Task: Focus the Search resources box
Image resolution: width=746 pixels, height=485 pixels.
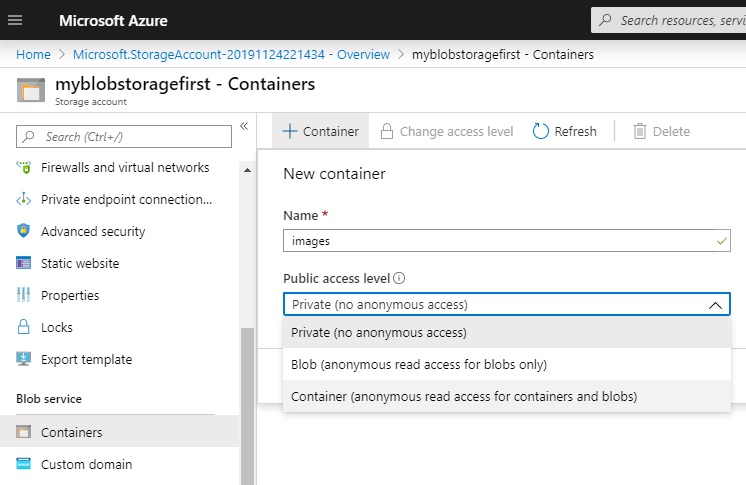Action: (x=668, y=20)
